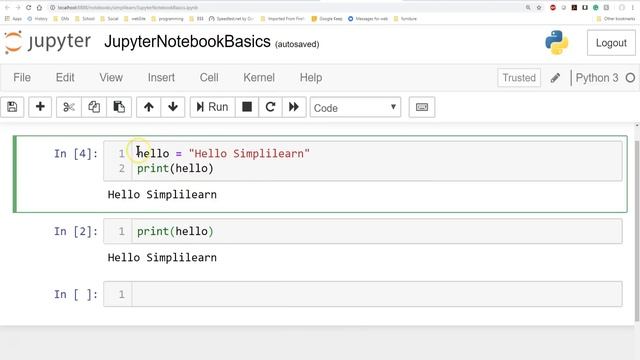Rename notebook via JupyterNotebookBasics title
The width and height of the screenshot is (640, 360).
click(x=187, y=42)
